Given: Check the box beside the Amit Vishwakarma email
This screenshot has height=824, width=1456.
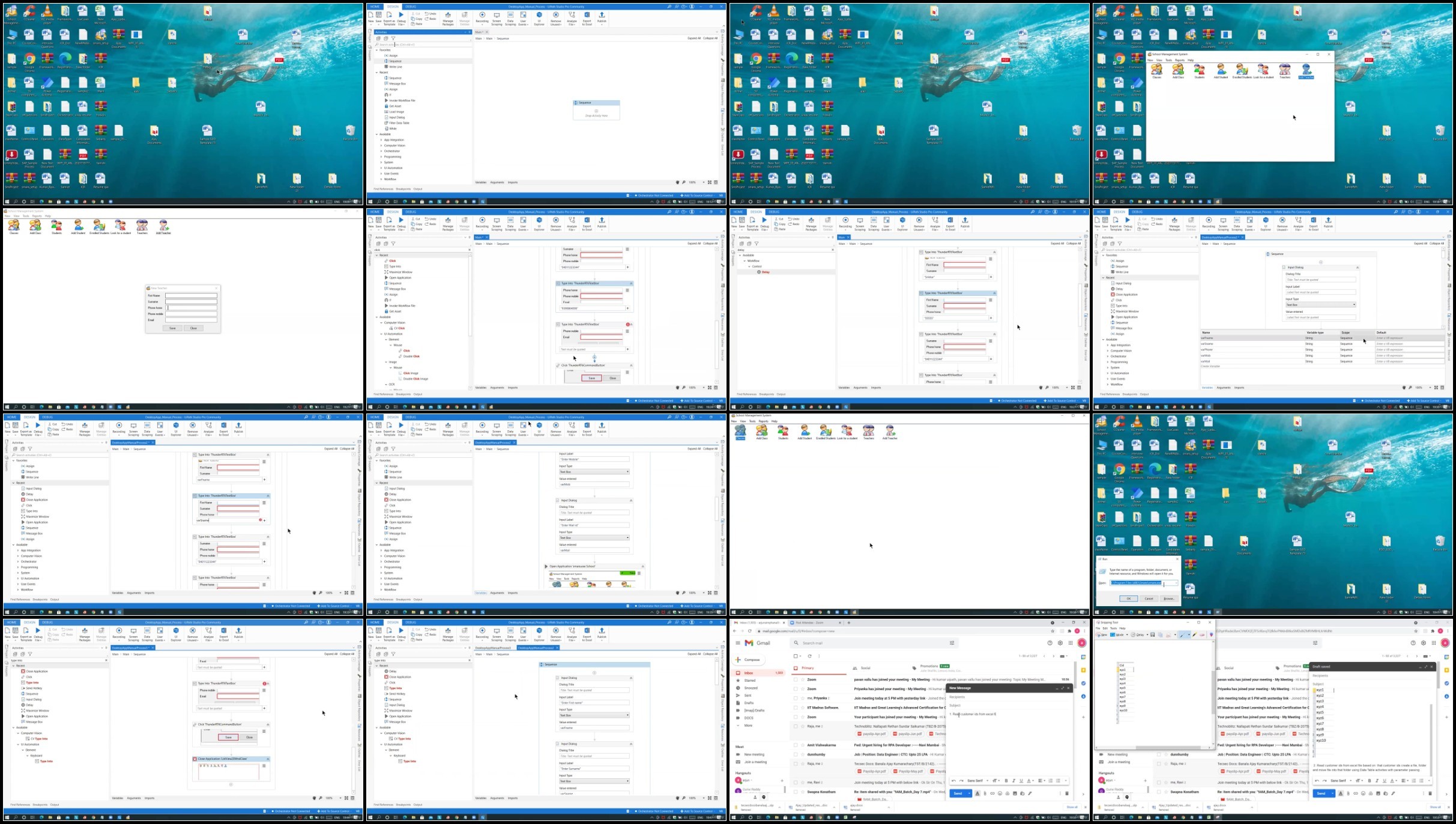Looking at the screenshot, I should 796,745.
